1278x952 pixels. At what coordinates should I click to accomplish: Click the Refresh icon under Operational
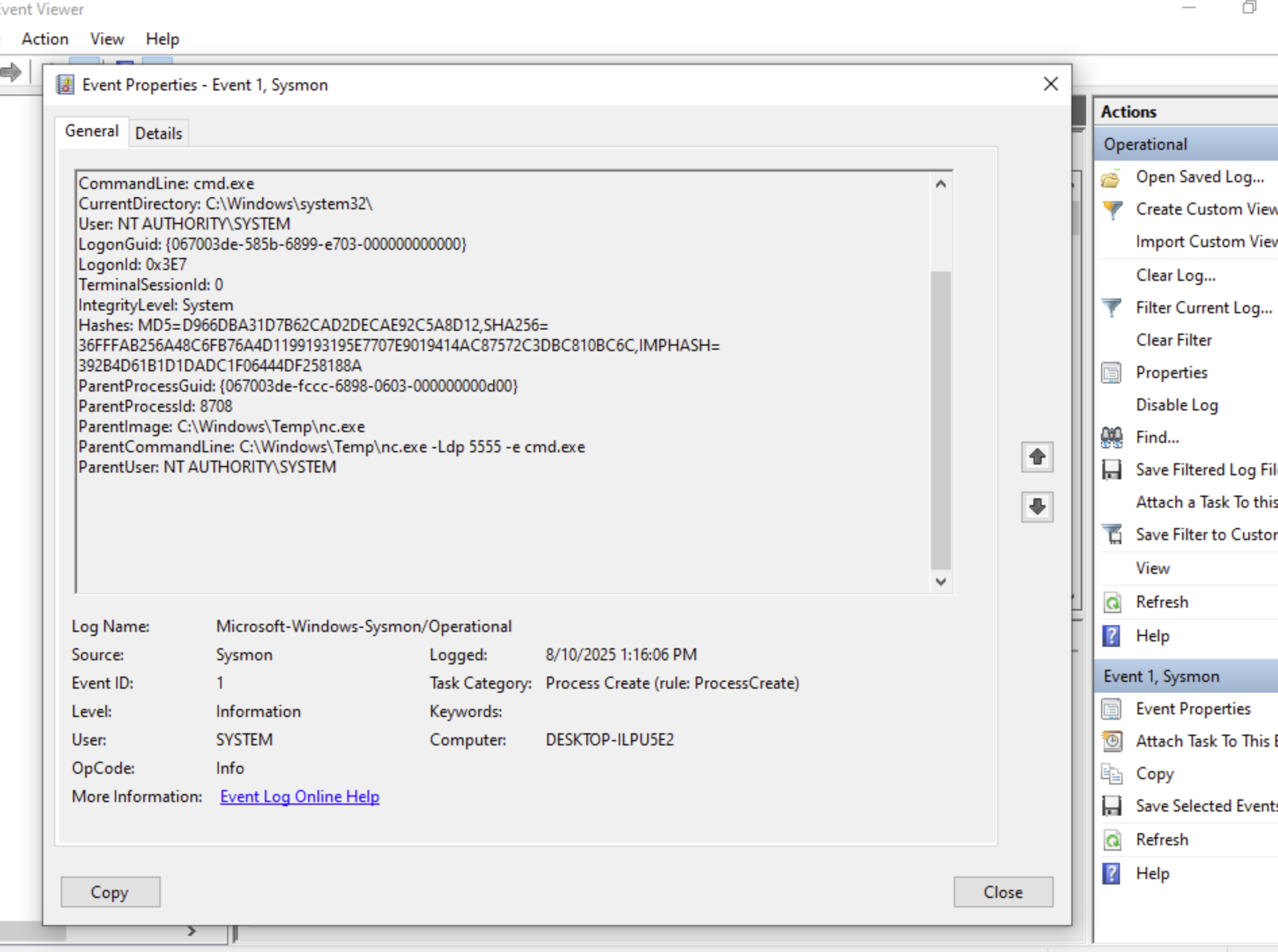(x=1111, y=602)
